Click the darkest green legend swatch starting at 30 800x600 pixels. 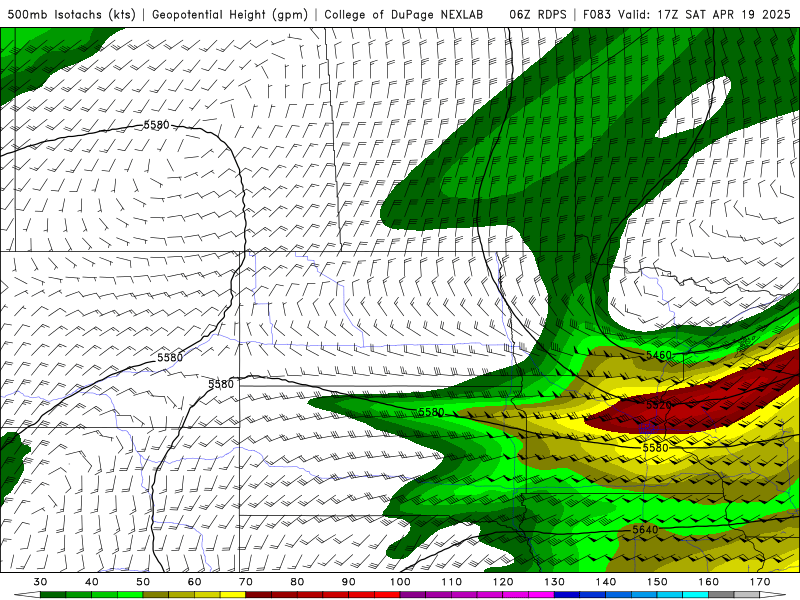tap(53, 596)
